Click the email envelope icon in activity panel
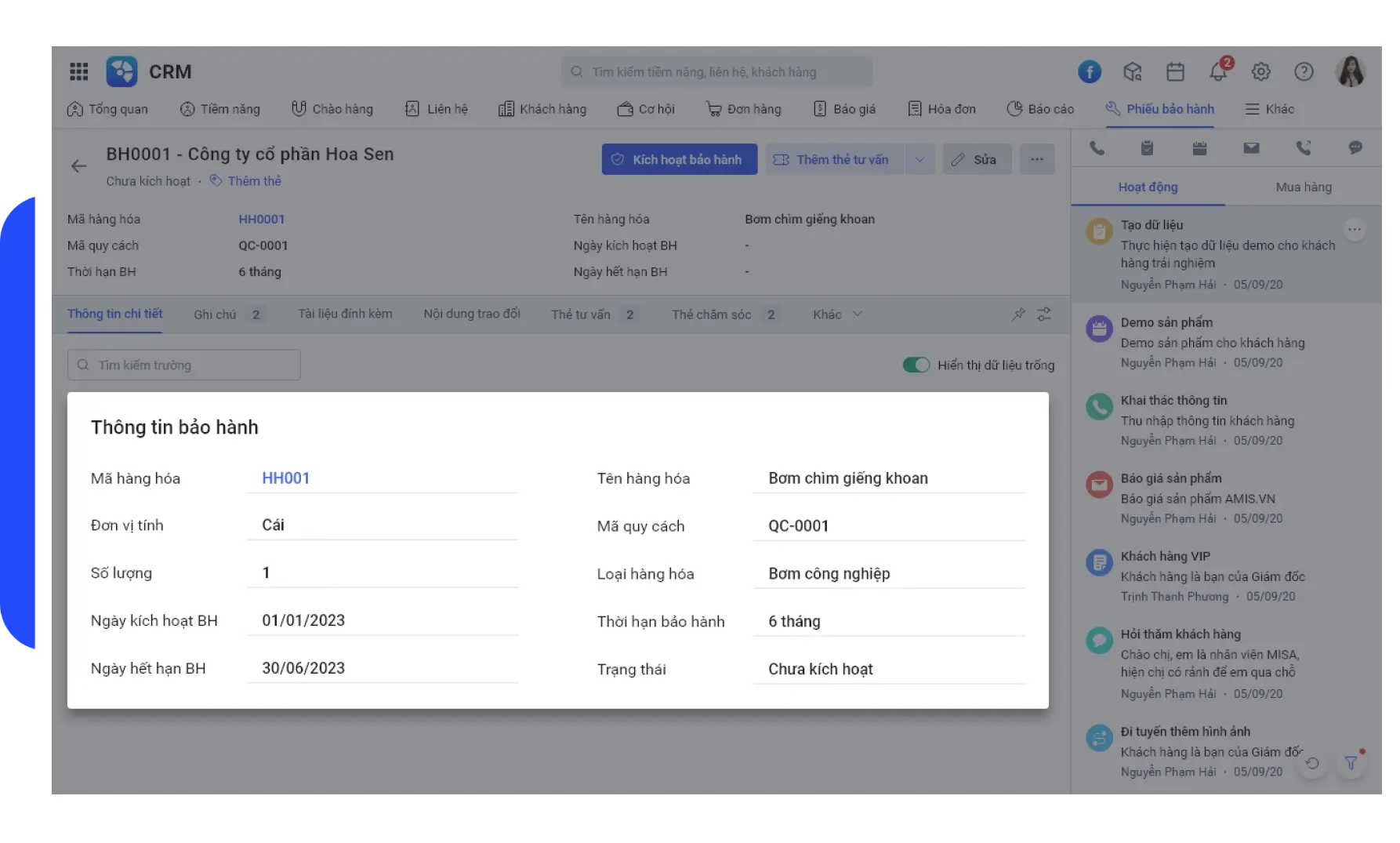This screenshot has height=843, width=1400. coord(1251,147)
